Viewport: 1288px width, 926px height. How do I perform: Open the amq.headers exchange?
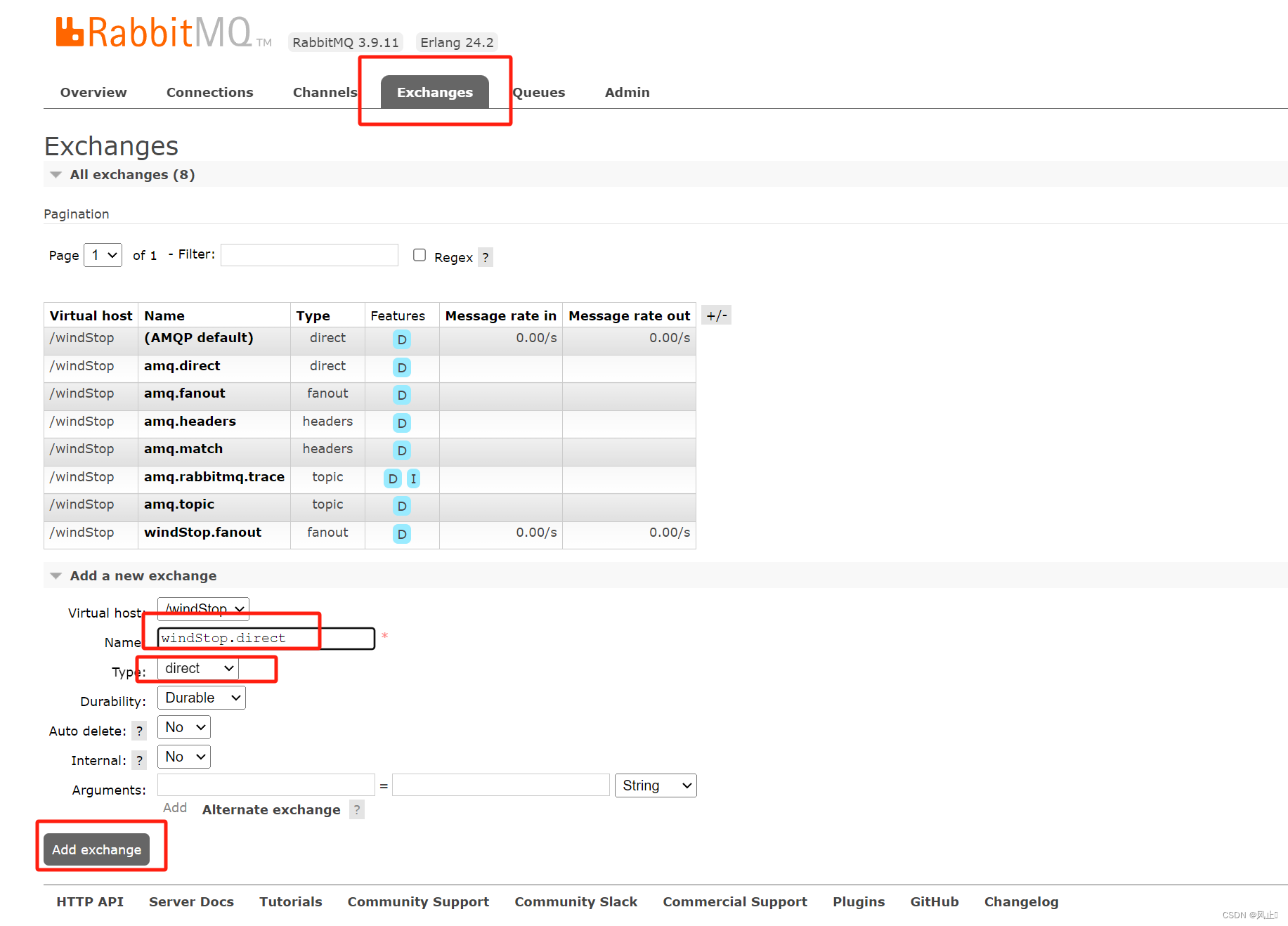pyautogui.click(x=190, y=421)
